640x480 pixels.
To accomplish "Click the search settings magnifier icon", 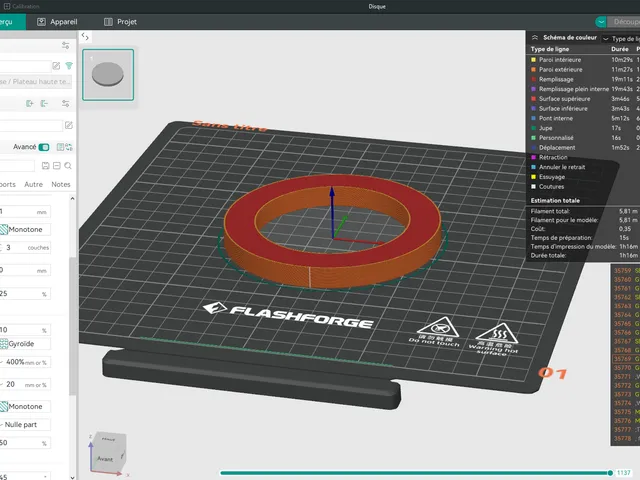I will click(x=68, y=166).
